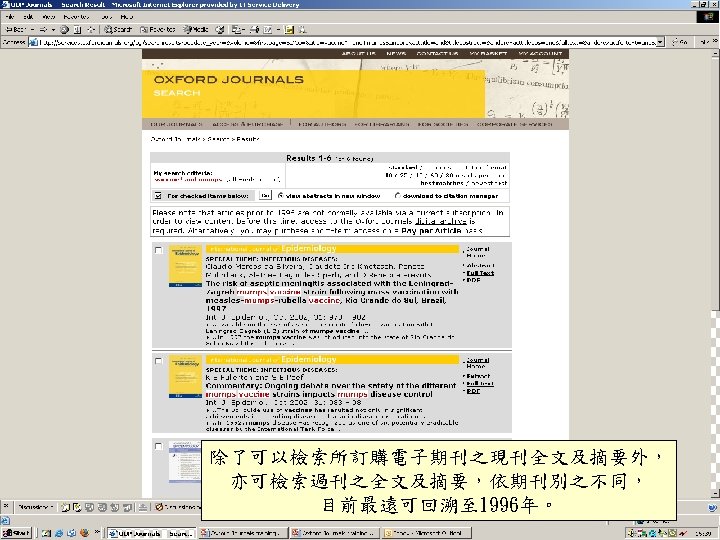
Task: Click the page's vertical scrollbar thumb
Action: click(715, 184)
